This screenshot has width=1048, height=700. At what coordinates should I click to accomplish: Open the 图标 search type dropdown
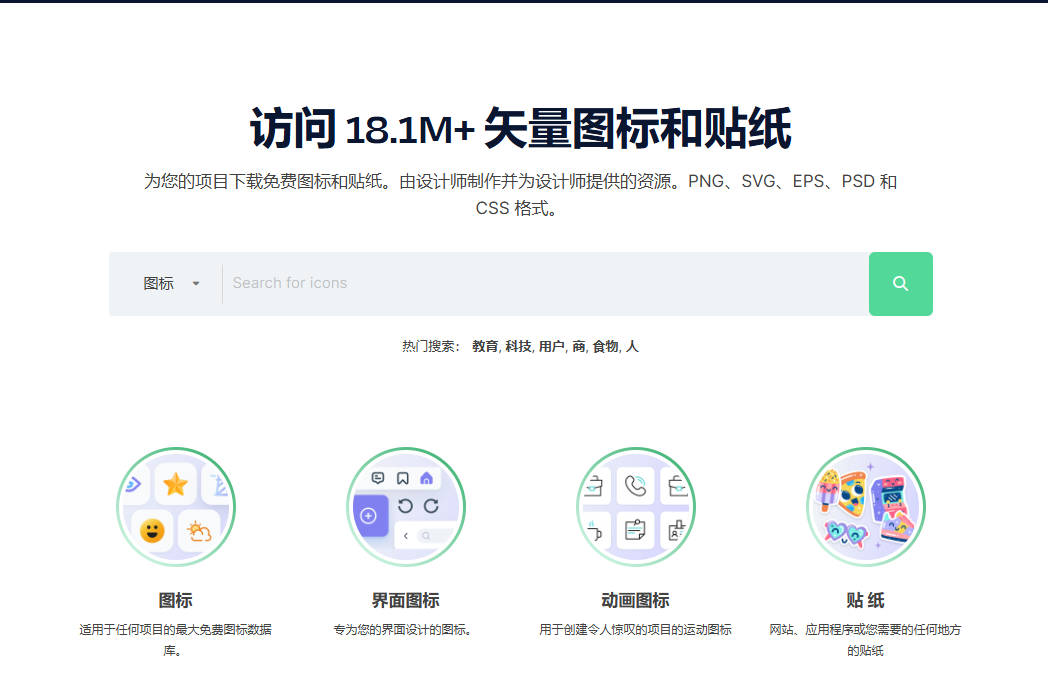[x=171, y=284]
